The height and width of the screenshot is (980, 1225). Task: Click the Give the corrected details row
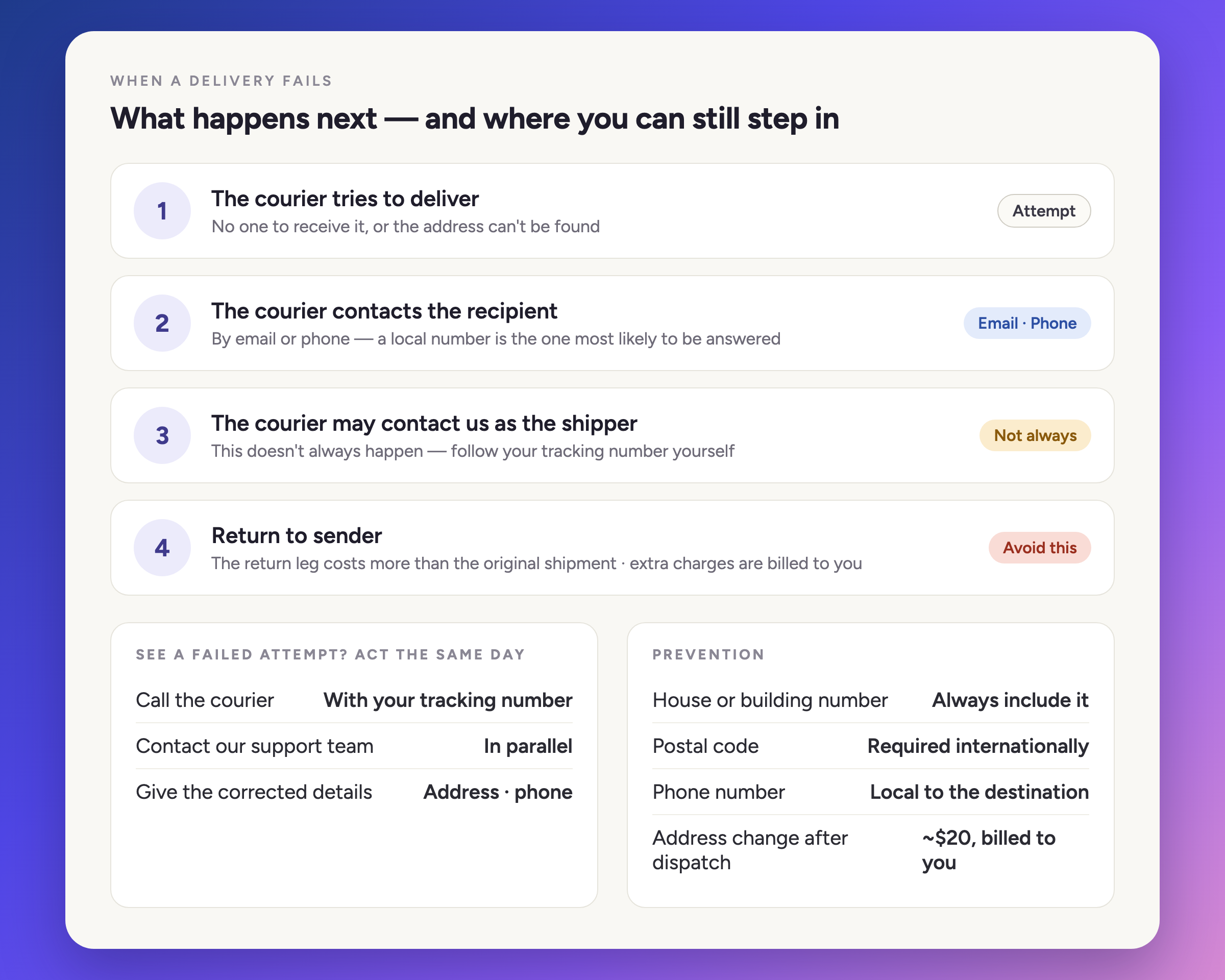coord(354,792)
